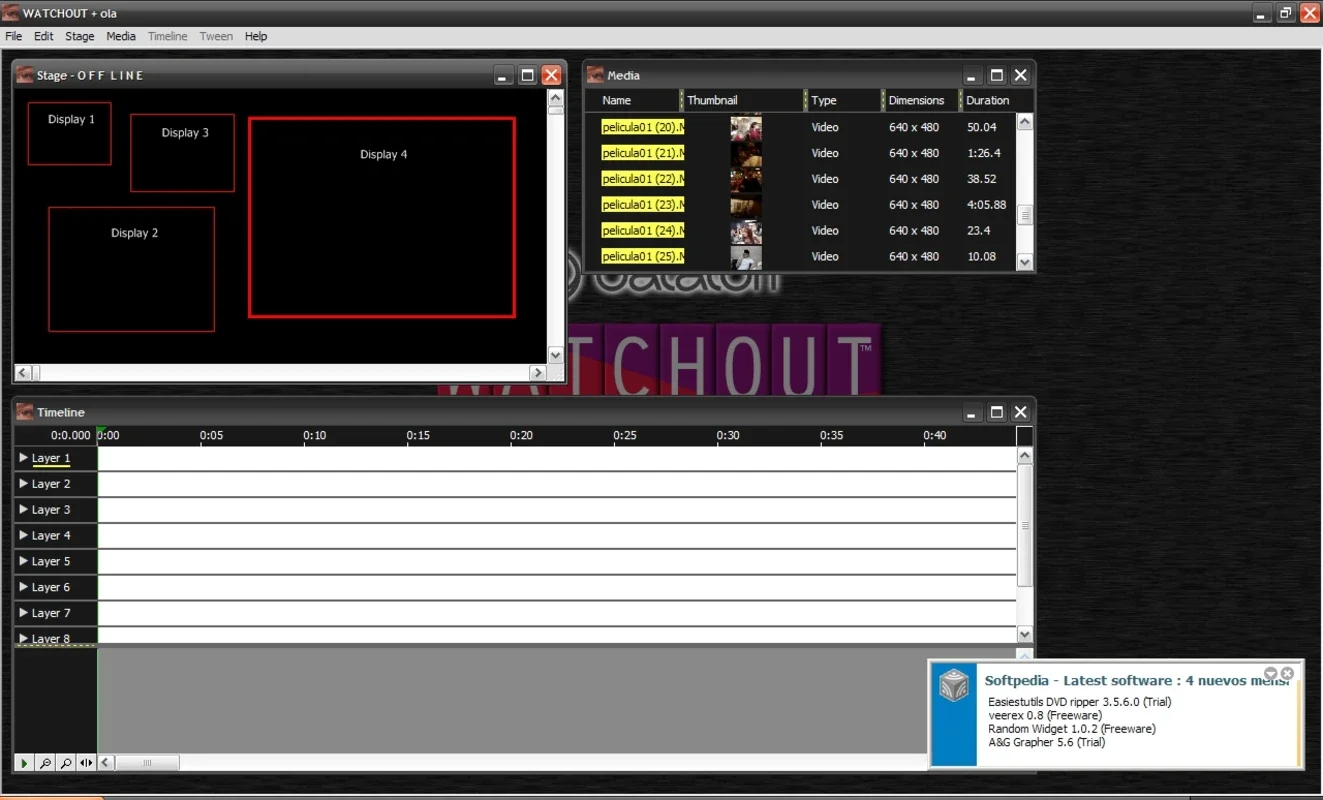
Task: Click the timeline horizontal scrollbar thumb
Action: [148, 763]
